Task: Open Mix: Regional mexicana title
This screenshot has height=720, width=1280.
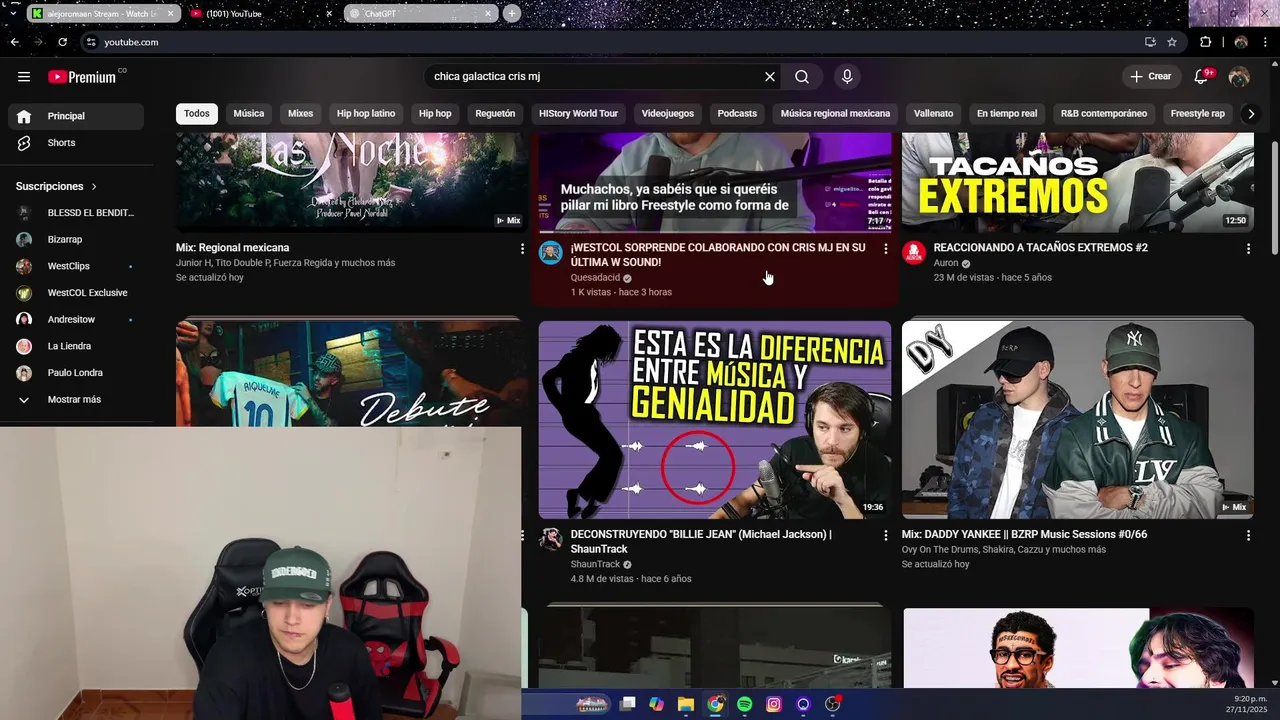Action: click(x=232, y=248)
